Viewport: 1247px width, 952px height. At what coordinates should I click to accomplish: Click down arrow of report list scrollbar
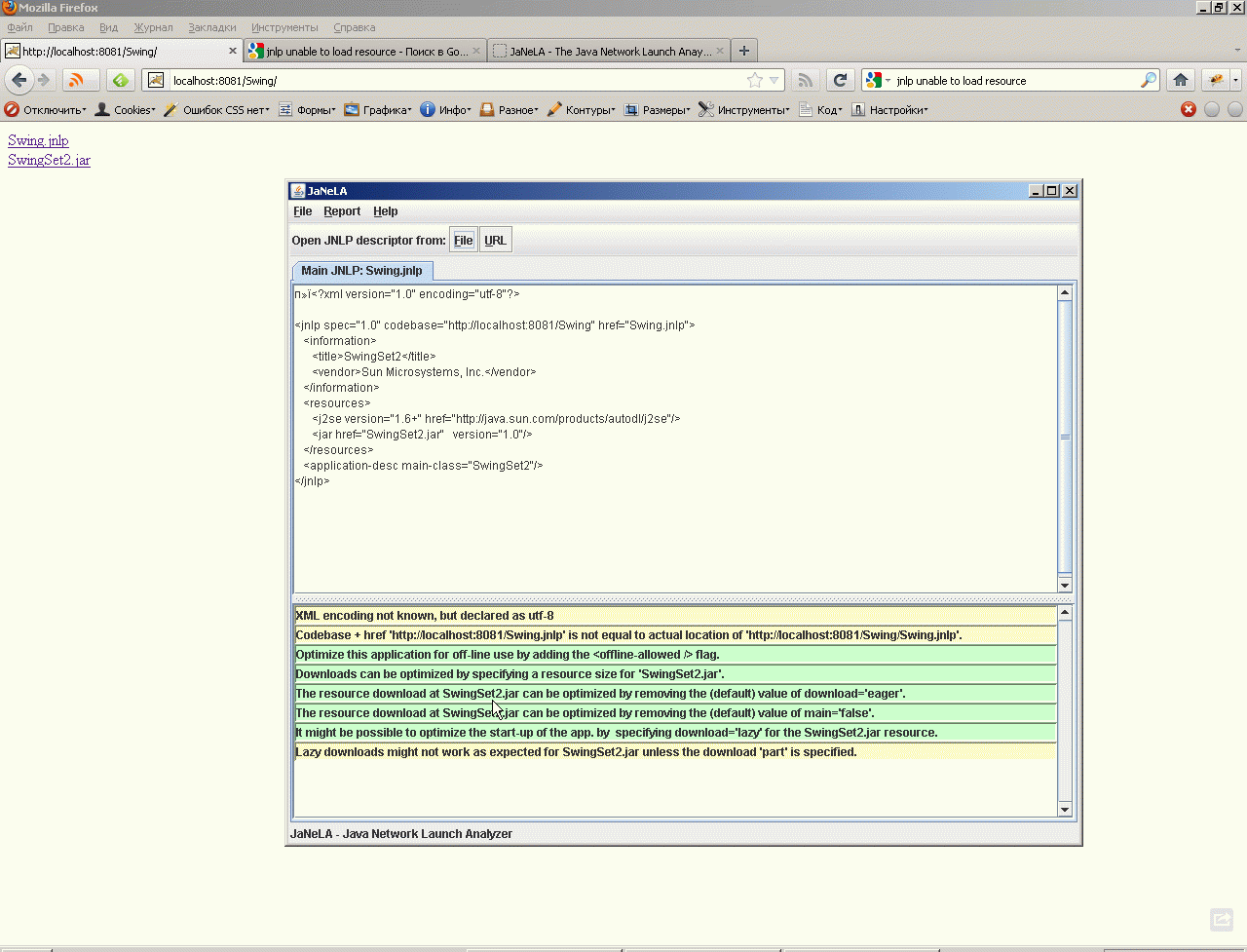click(1065, 809)
